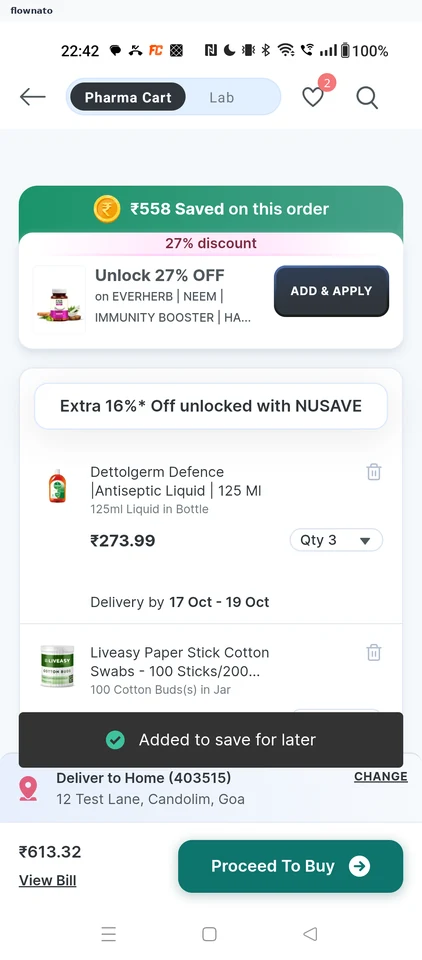
Task: Click Proceed To Buy button
Action: click(290, 866)
